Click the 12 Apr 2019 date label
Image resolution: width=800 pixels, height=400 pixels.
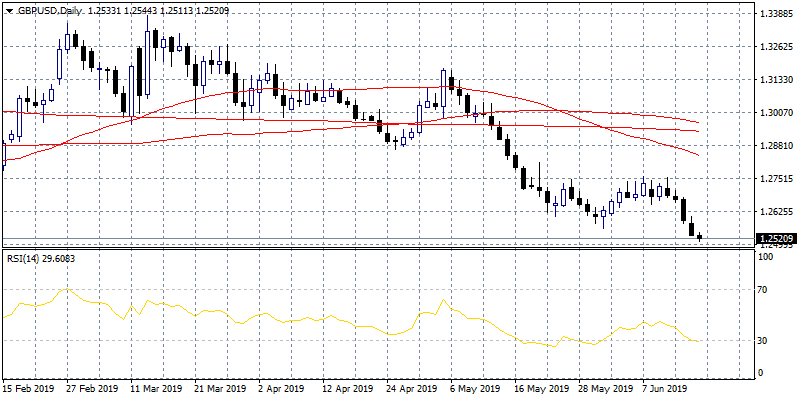click(347, 387)
